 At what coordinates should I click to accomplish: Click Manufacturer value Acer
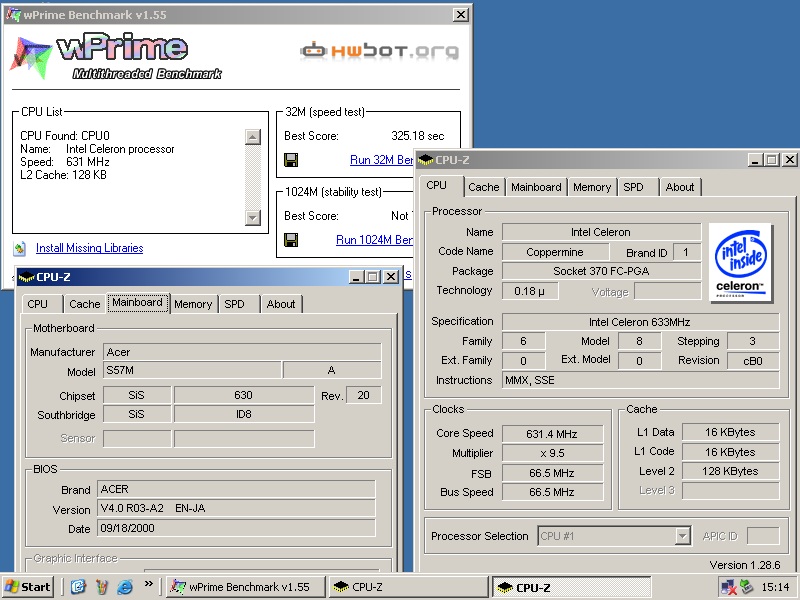[x=242, y=352]
